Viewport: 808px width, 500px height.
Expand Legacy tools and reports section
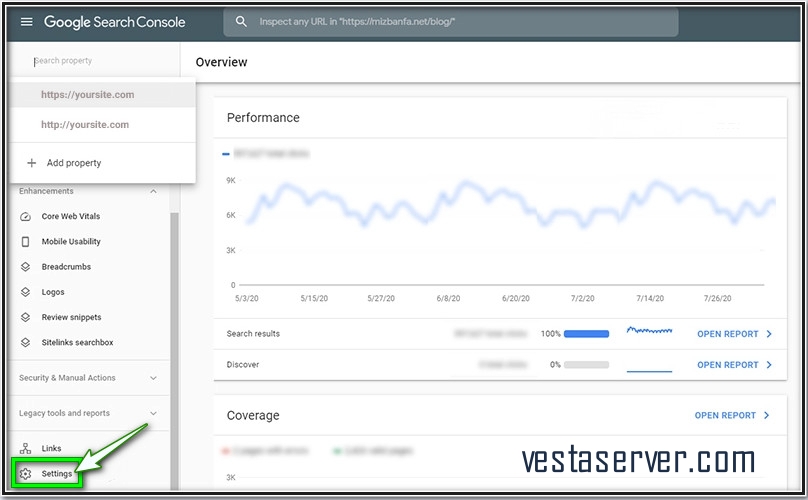153,413
